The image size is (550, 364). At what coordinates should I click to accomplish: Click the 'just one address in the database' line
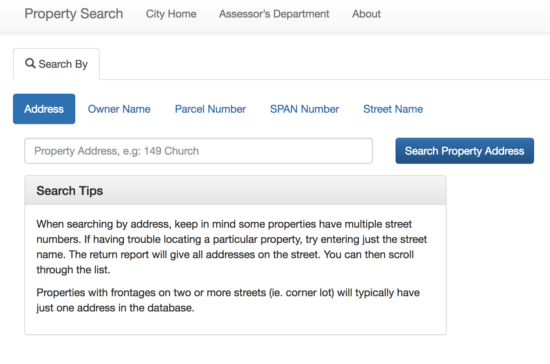point(115,308)
